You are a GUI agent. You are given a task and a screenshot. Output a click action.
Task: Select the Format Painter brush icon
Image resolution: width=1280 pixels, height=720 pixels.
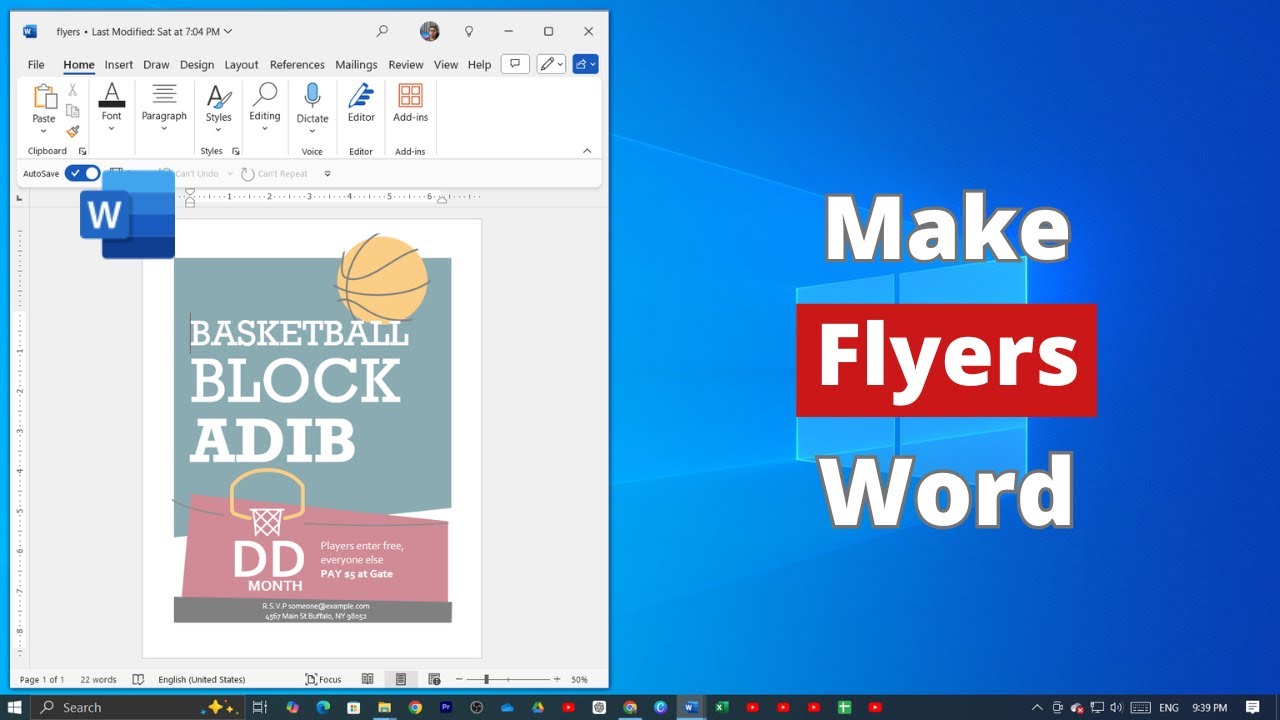[x=73, y=131]
